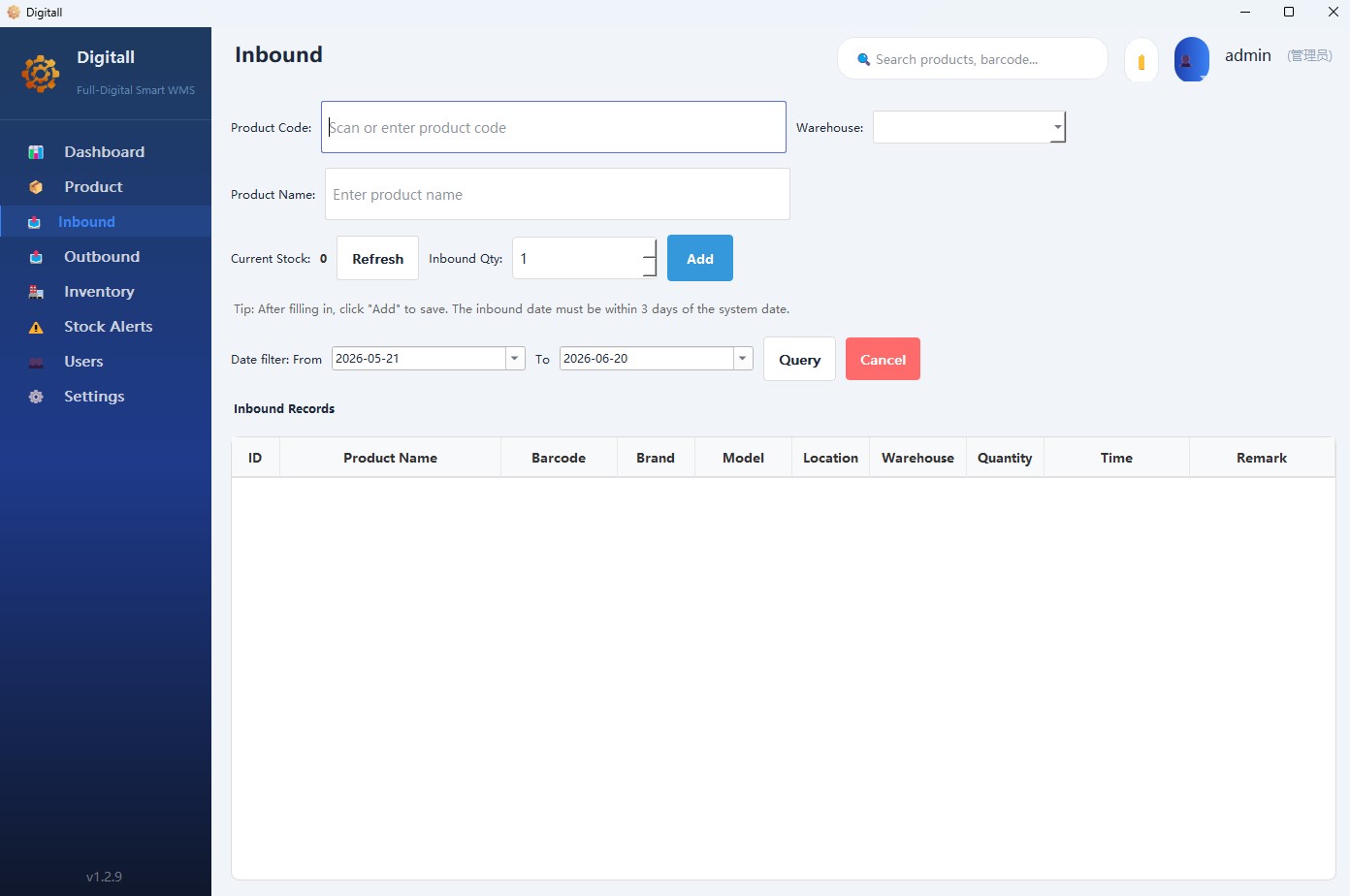Open the yellow notification bell icon
This screenshot has width=1350, height=896.
(1141, 60)
